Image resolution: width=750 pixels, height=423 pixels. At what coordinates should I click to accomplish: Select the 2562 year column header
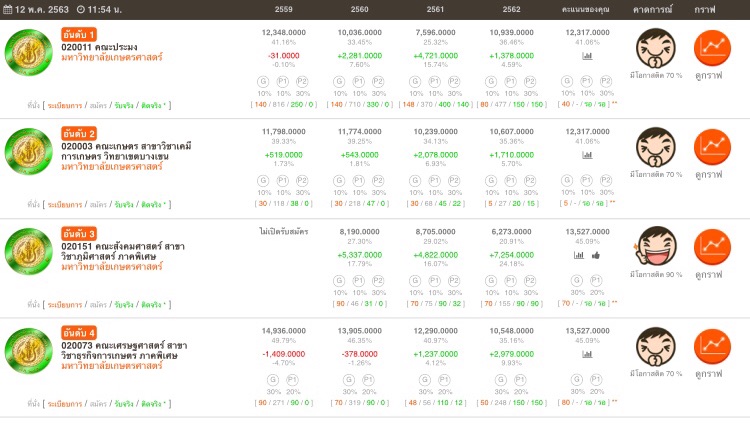click(511, 9)
